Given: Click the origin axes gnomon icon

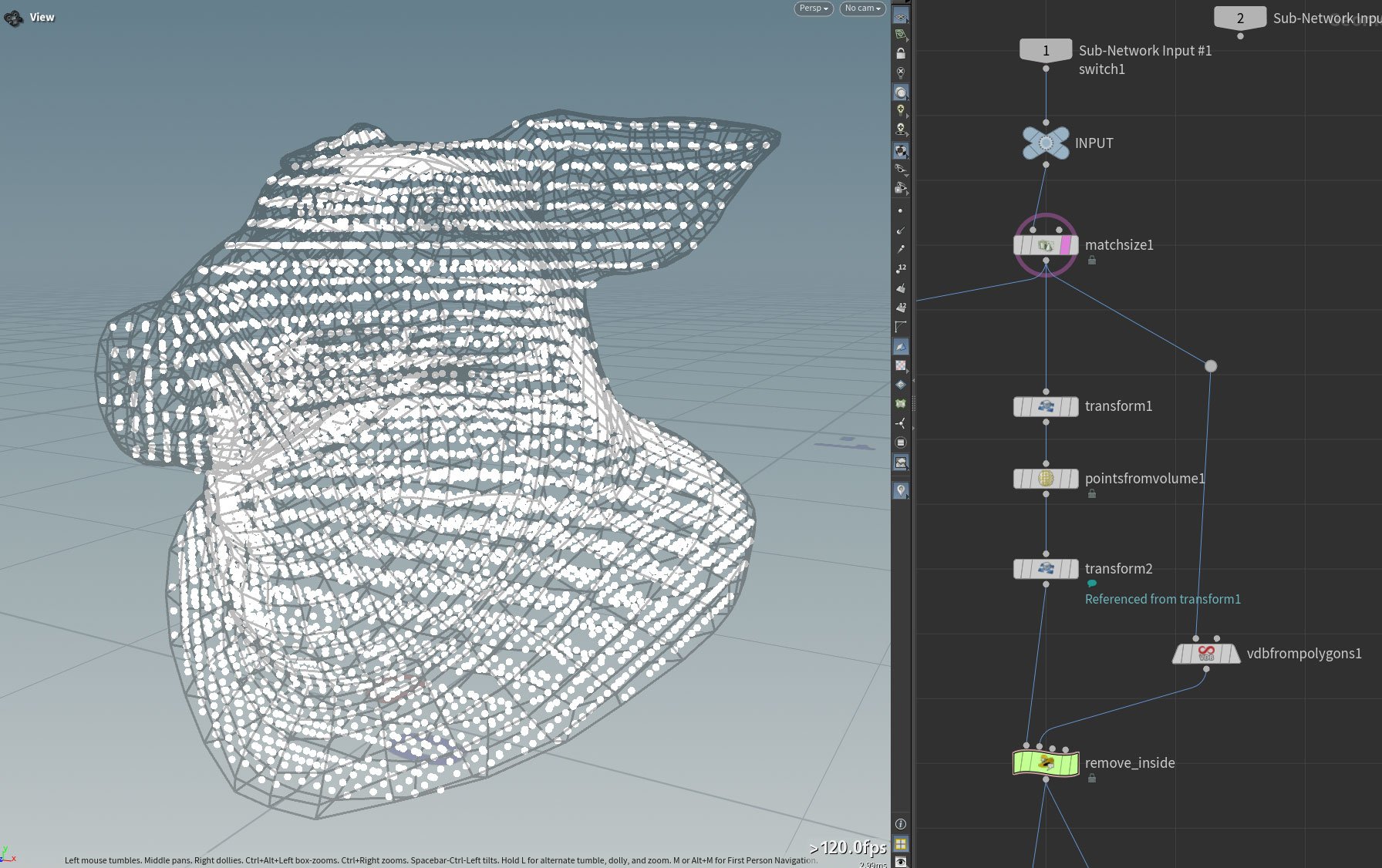Looking at the screenshot, I should (901, 423).
